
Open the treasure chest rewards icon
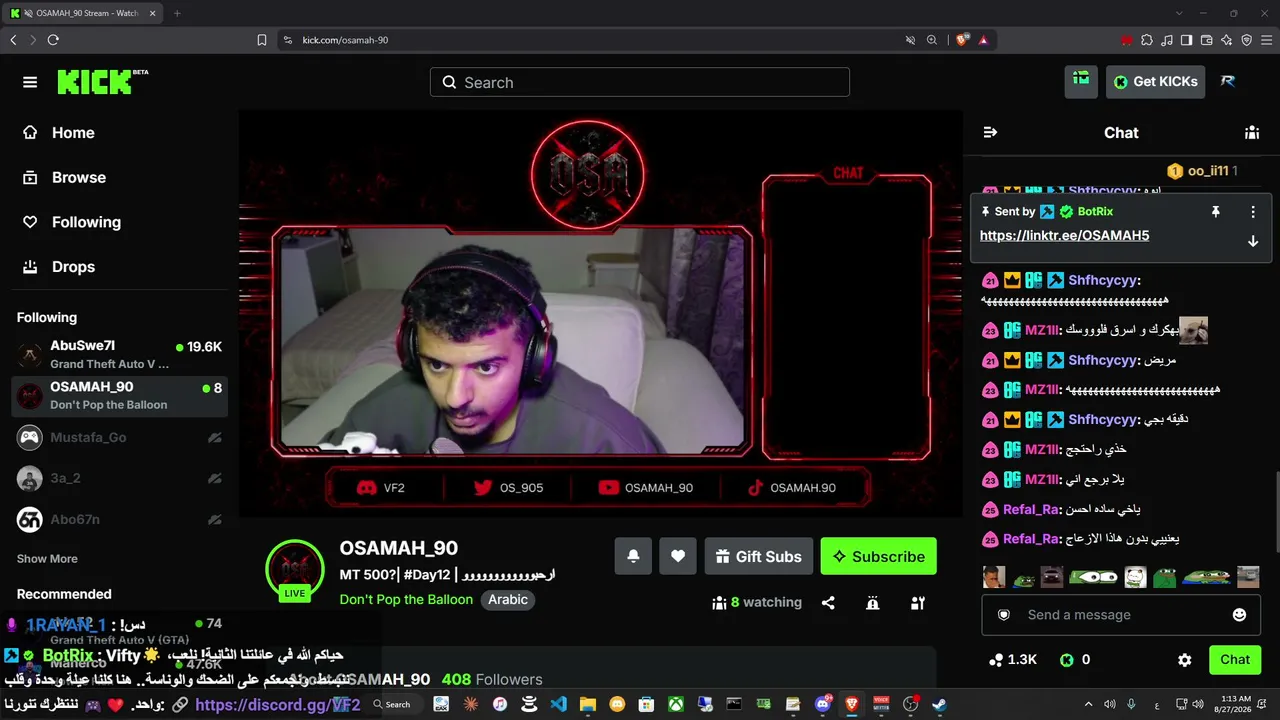click(x=1081, y=82)
